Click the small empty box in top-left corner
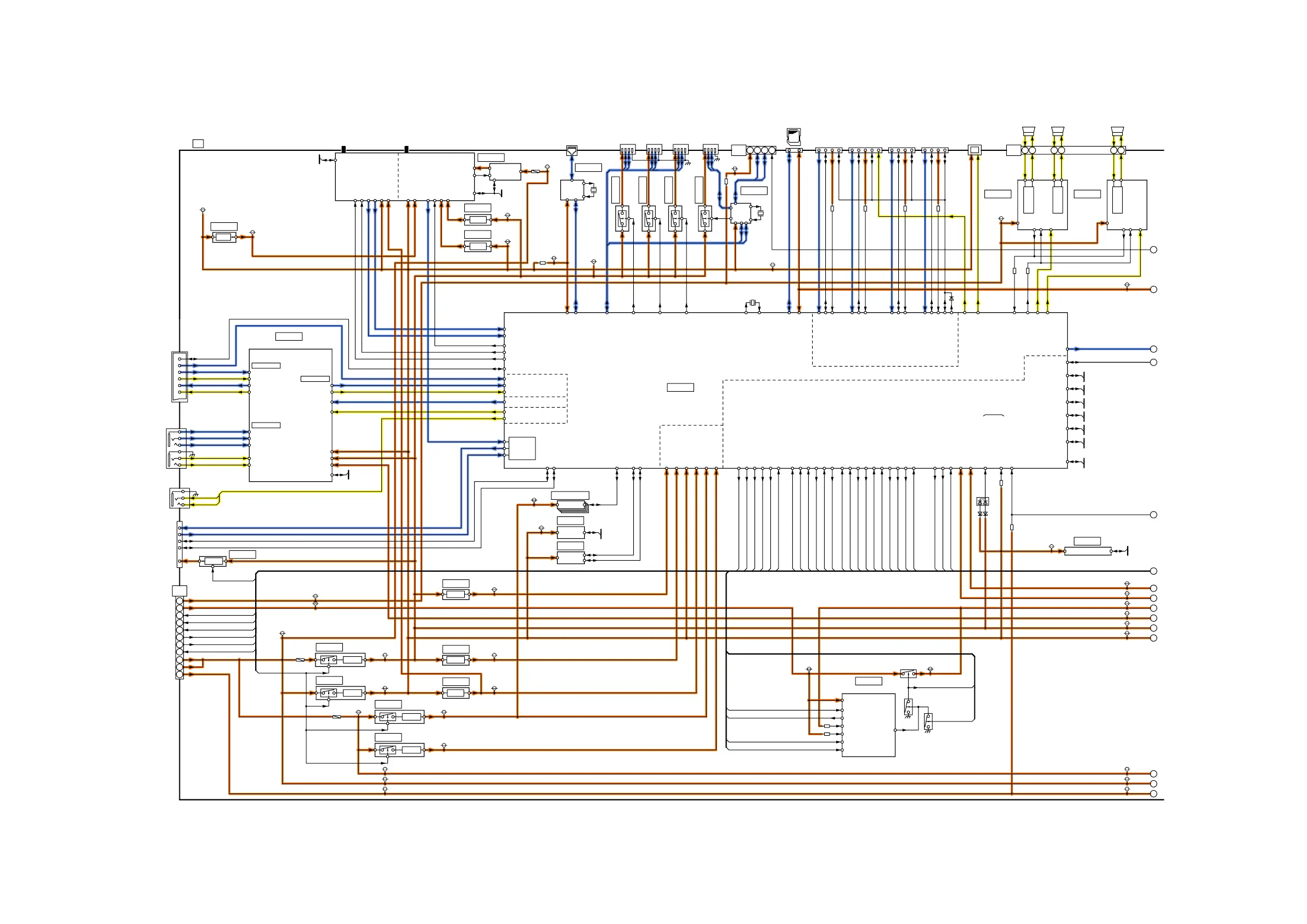1307x924 pixels. pos(198,143)
